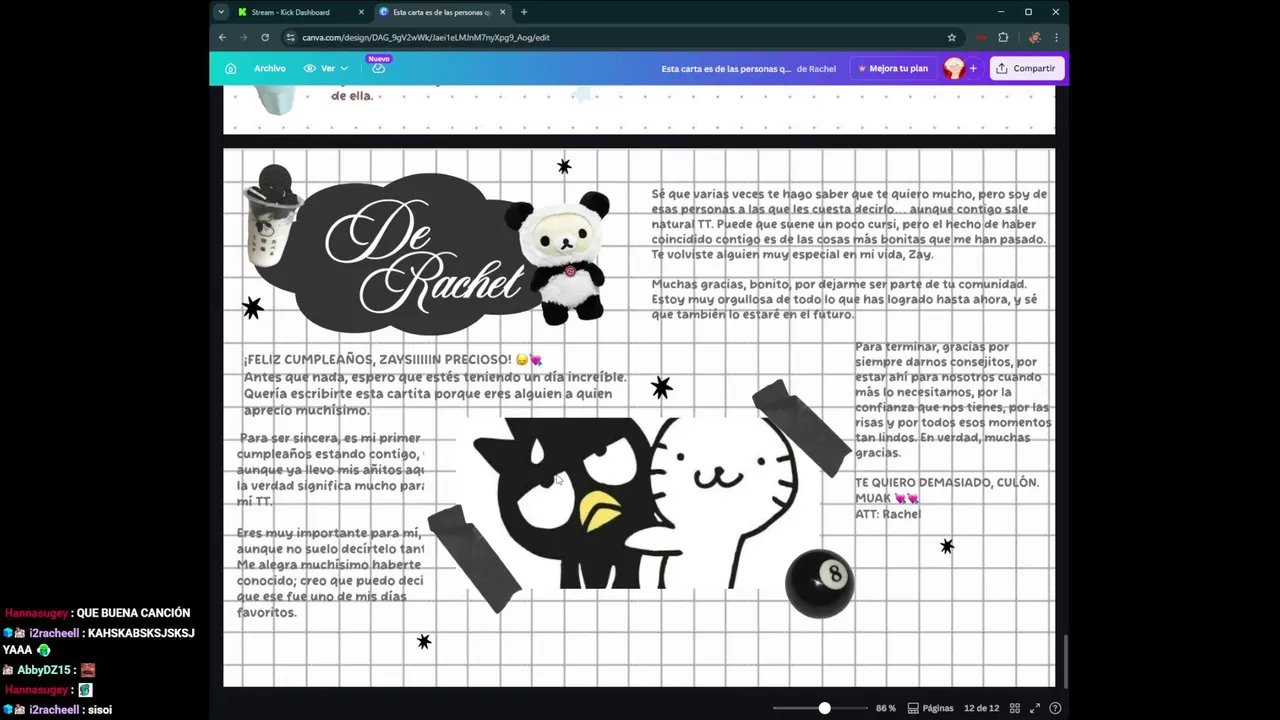1280x720 pixels.
Task: Click the AbbyDZ15 chat username
Action: [x=43, y=670]
